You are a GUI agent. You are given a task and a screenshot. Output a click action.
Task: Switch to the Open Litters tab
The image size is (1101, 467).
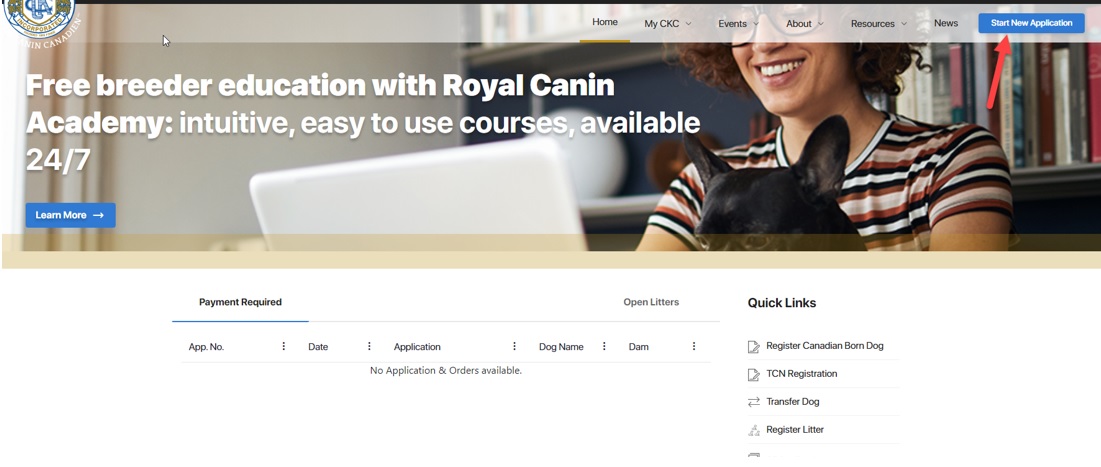pyautogui.click(x=651, y=303)
